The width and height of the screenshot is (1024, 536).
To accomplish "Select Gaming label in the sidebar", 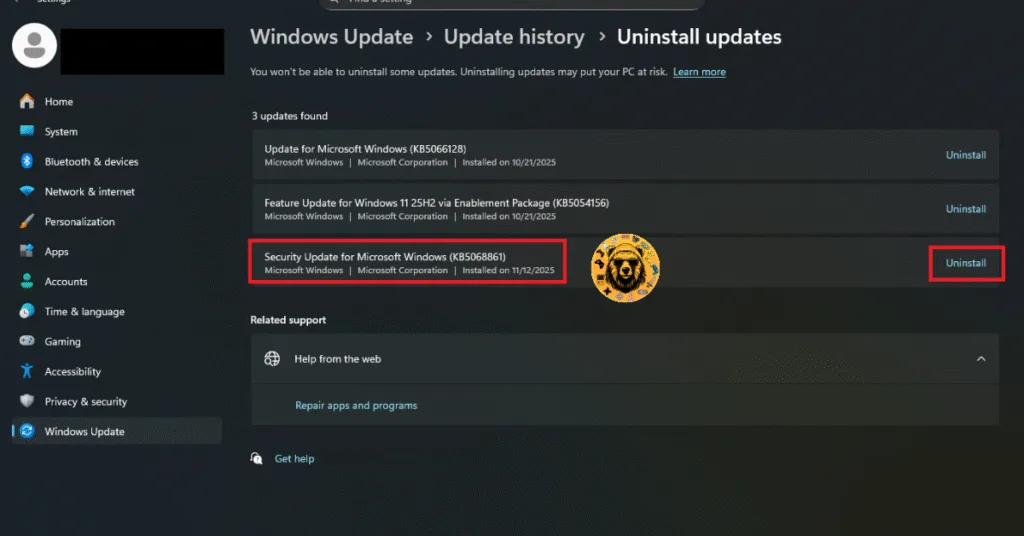I will [x=63, y=342].
